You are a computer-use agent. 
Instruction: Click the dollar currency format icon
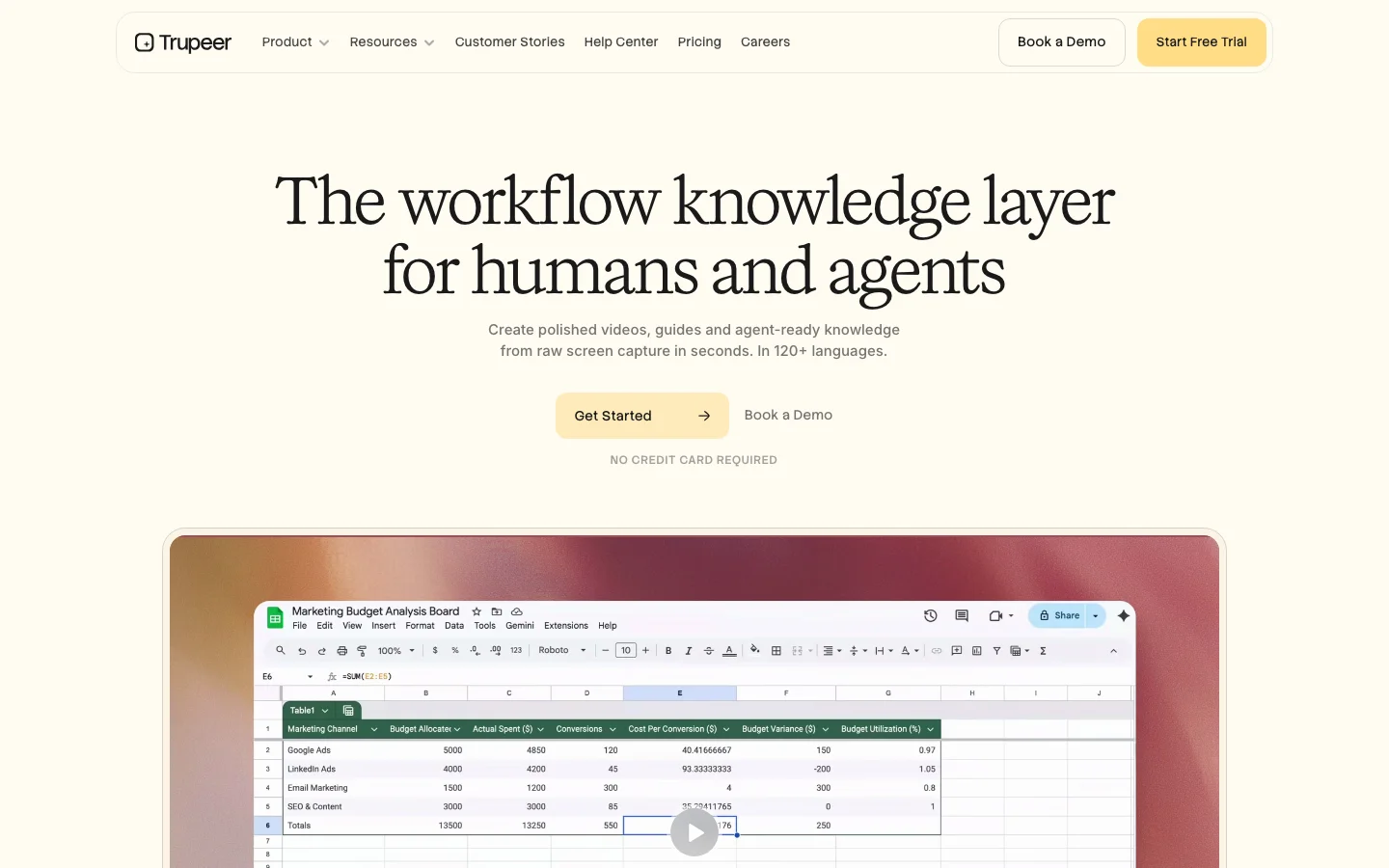435,651
